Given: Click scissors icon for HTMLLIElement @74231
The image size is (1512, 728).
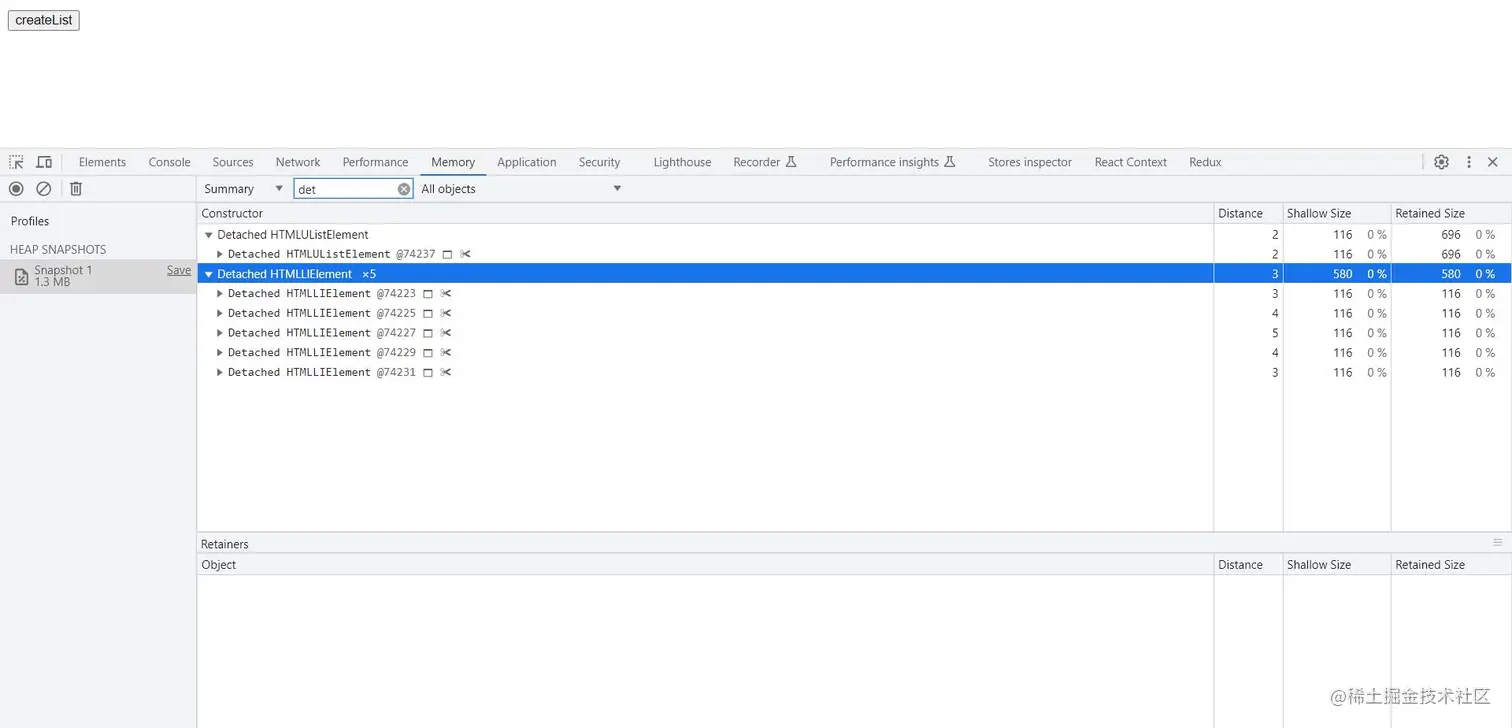Looking at the screenshot, I should 446,372.
